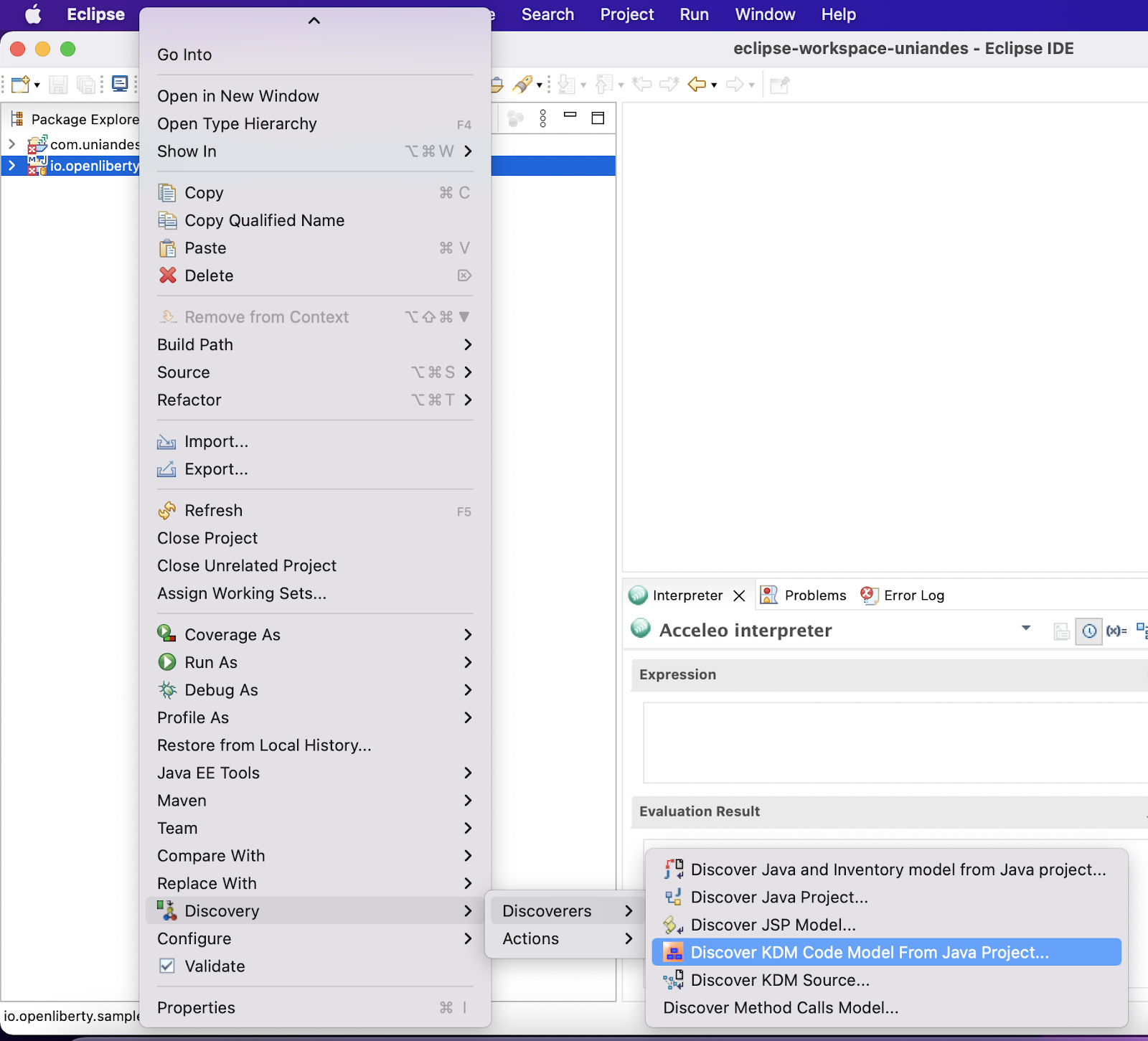
Task: Choose Refresh from the context menu
Action: point(314,511)
